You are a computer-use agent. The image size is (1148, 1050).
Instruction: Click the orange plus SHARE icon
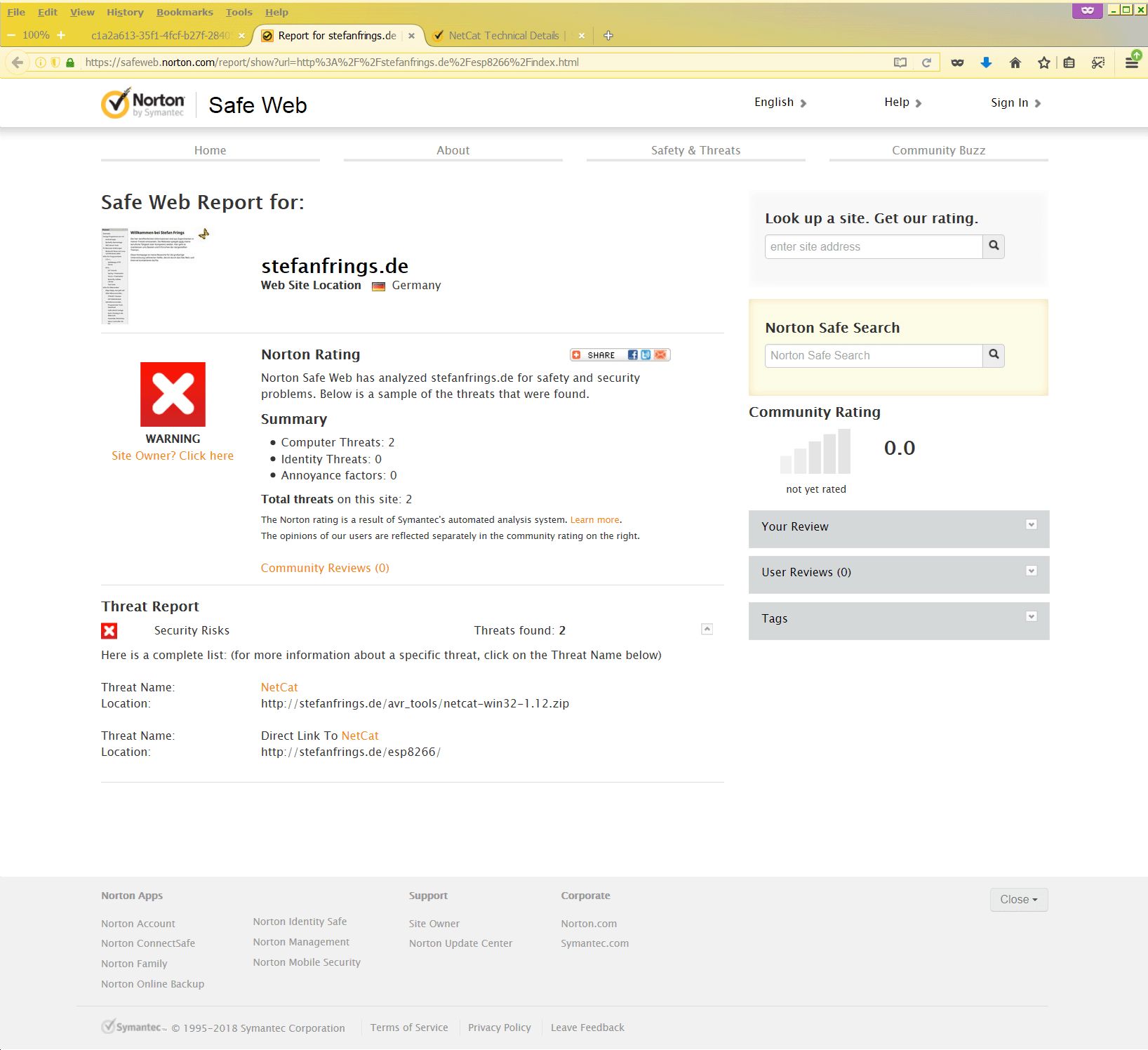coord(576,355)
